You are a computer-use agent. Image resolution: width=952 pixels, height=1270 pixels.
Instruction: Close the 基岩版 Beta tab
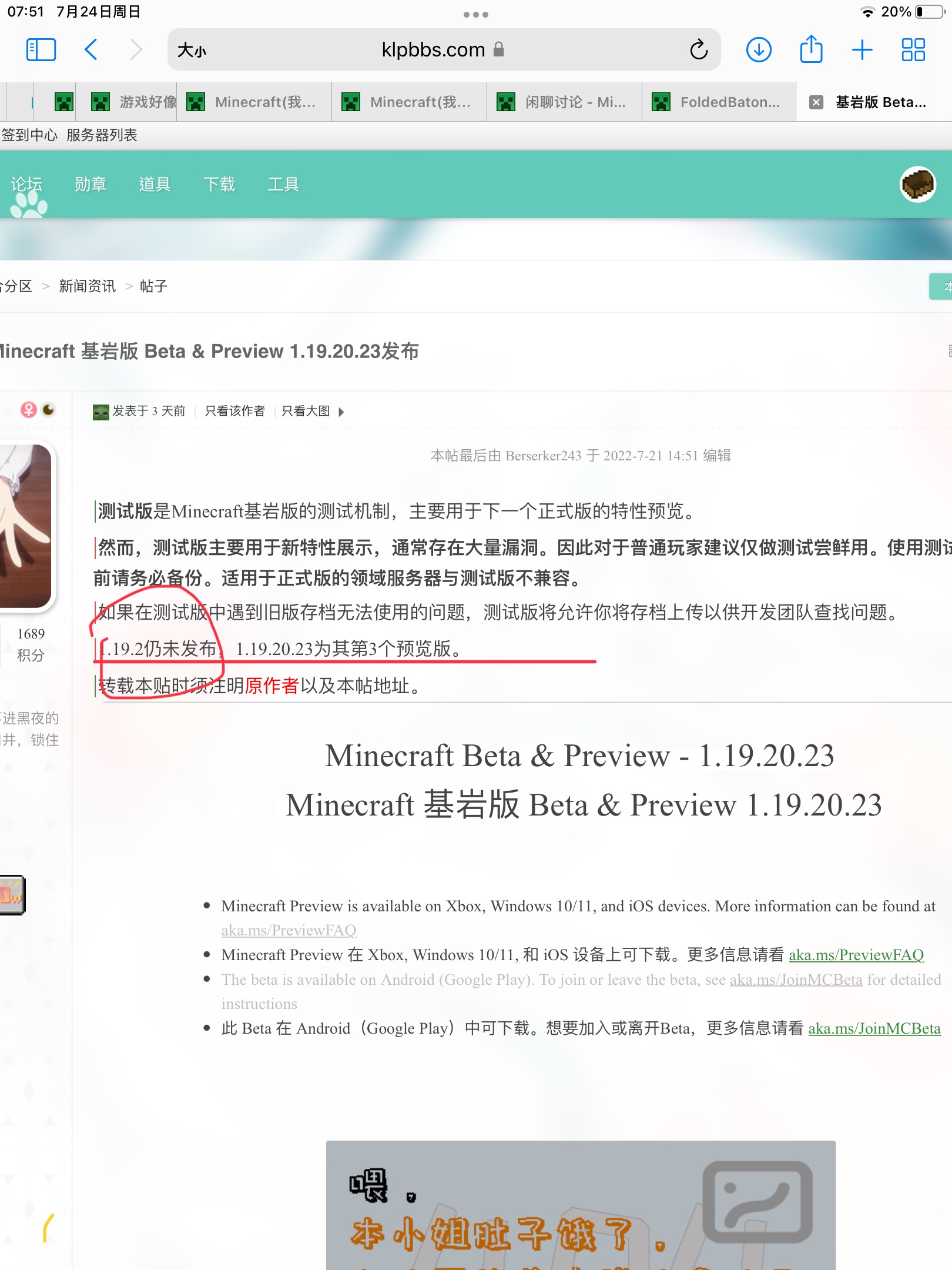point(816,102)
